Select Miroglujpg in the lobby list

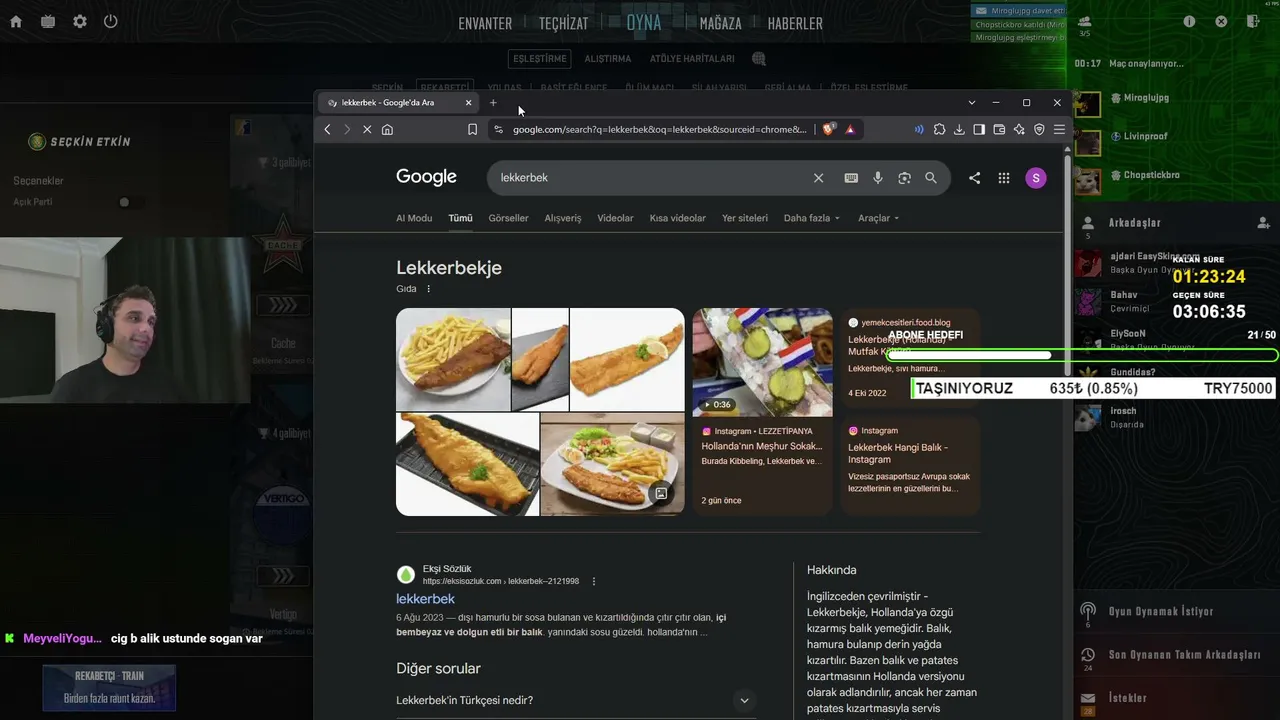[x=1146, y=98]
